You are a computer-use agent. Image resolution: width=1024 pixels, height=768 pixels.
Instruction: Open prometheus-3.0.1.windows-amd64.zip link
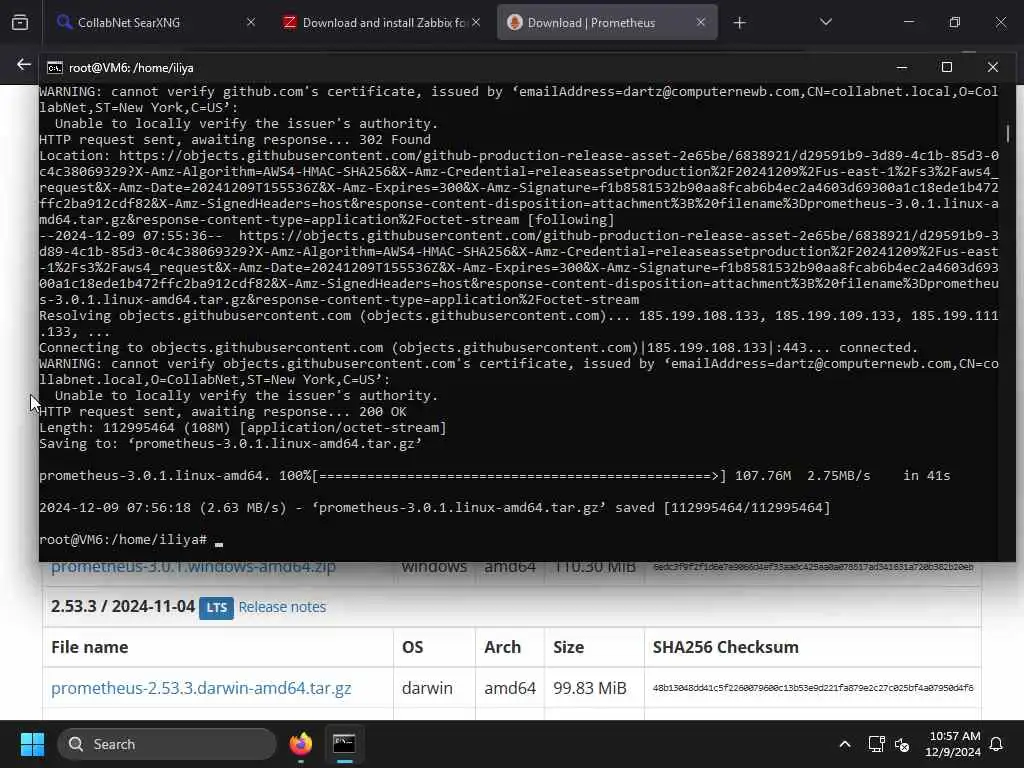(x=193, y=566)
